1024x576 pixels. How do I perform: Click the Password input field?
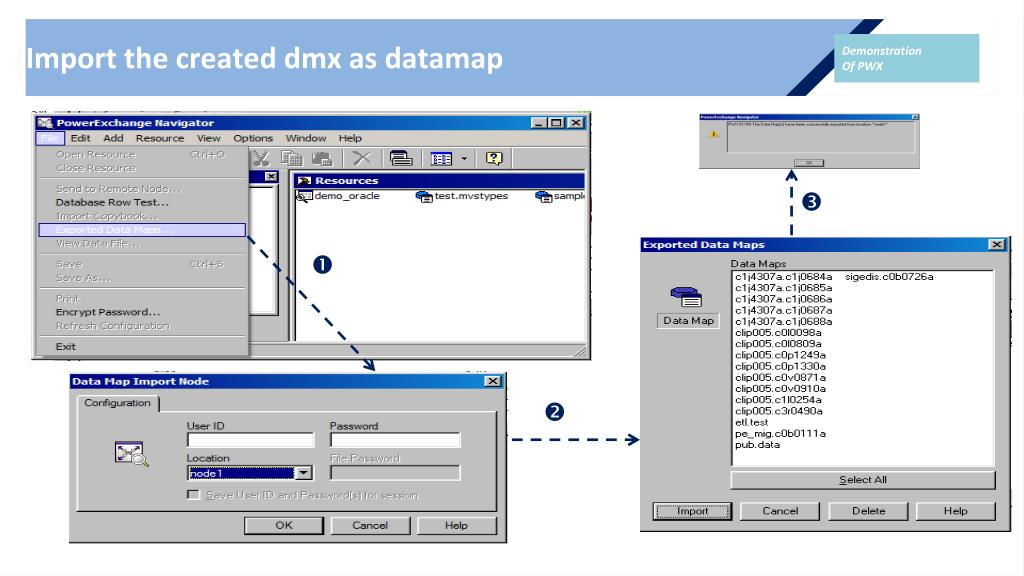click(x=395, y=441)
